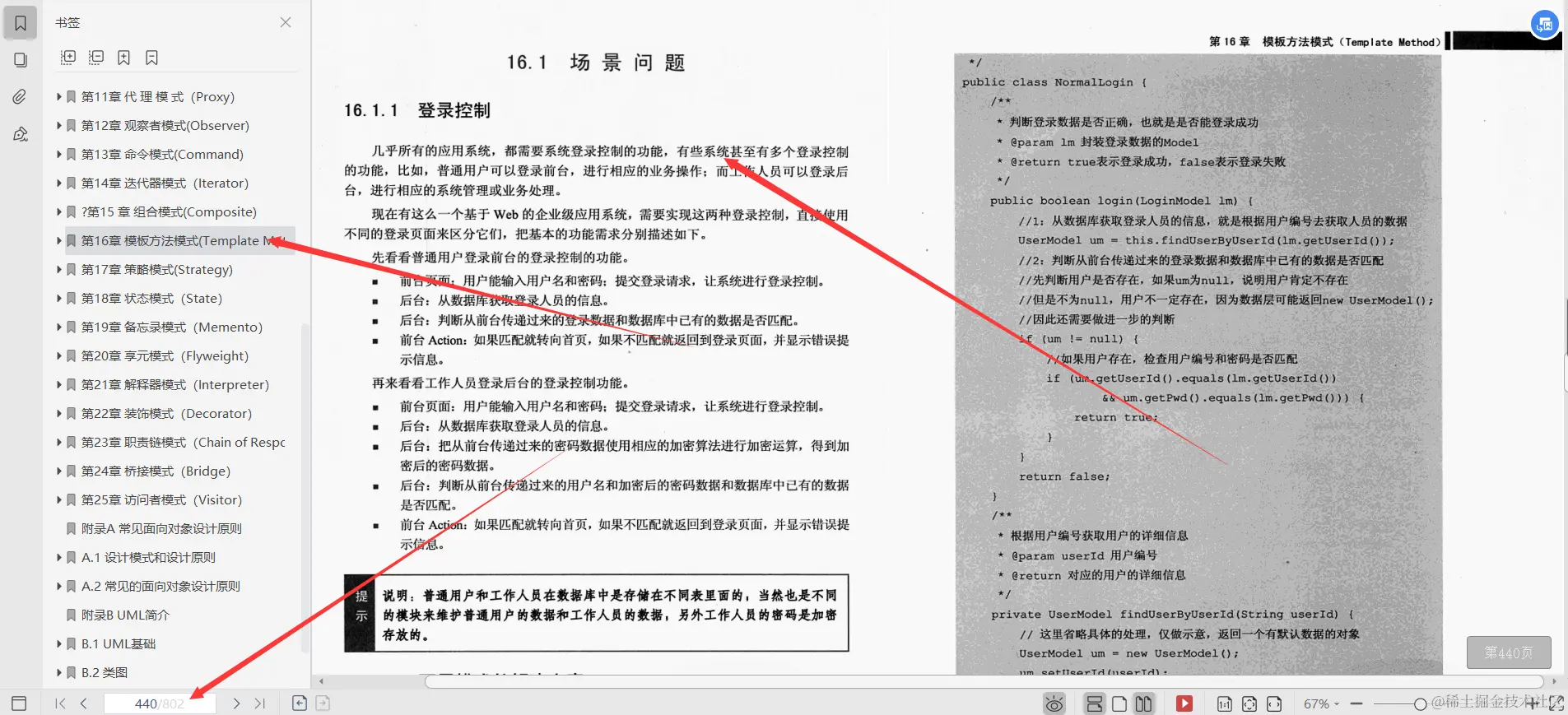The width and height of the screenshot is (1568, 715).
Task: Open the blue floating assistant icon
Action: [1545, 24]
